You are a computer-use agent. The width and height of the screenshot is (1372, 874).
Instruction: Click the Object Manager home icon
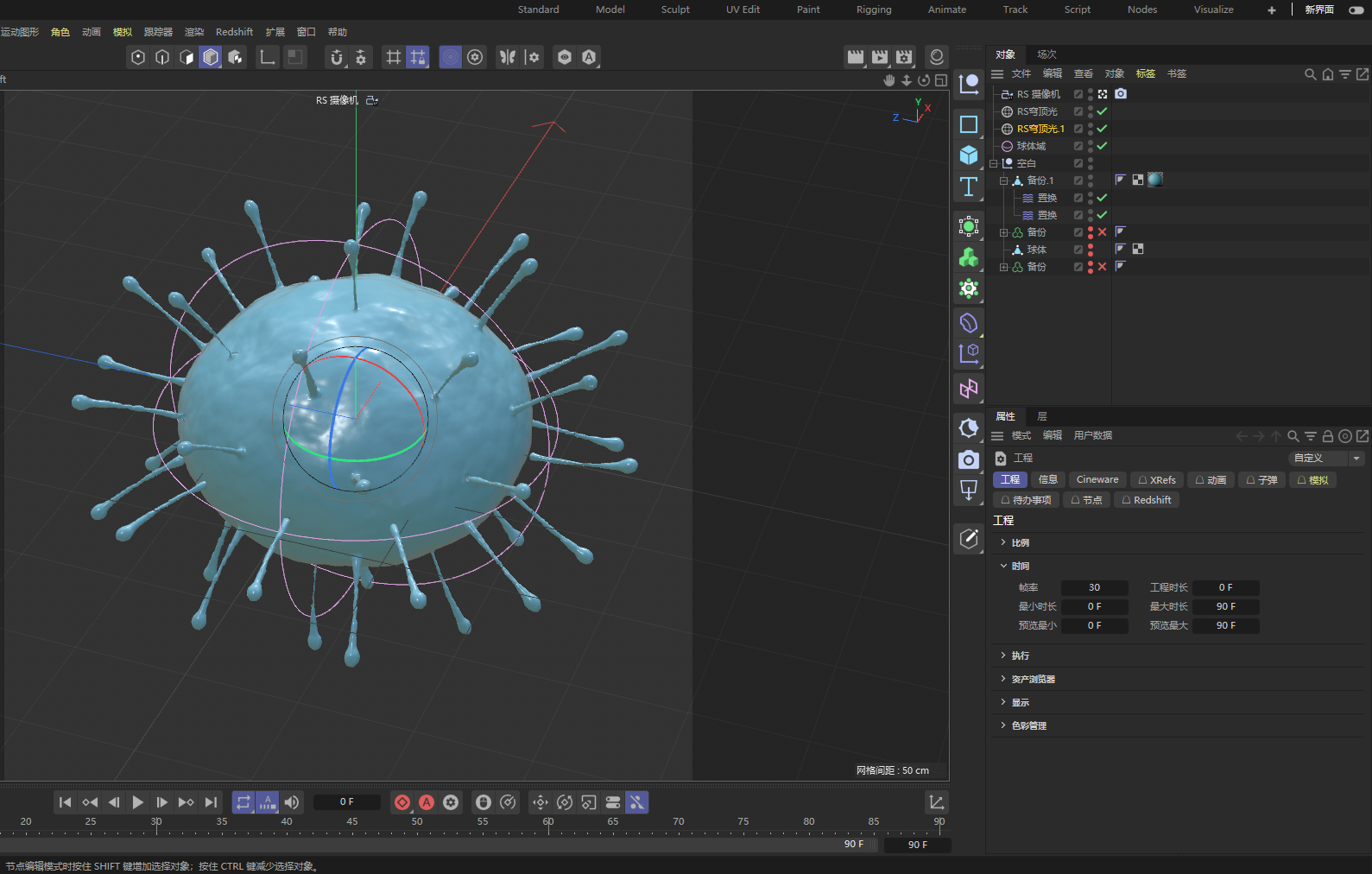coord(1328,74)
